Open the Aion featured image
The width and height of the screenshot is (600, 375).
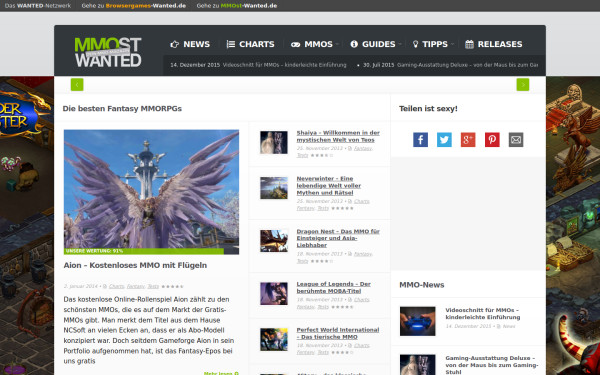pyautogui.click(x=152, y=192)
